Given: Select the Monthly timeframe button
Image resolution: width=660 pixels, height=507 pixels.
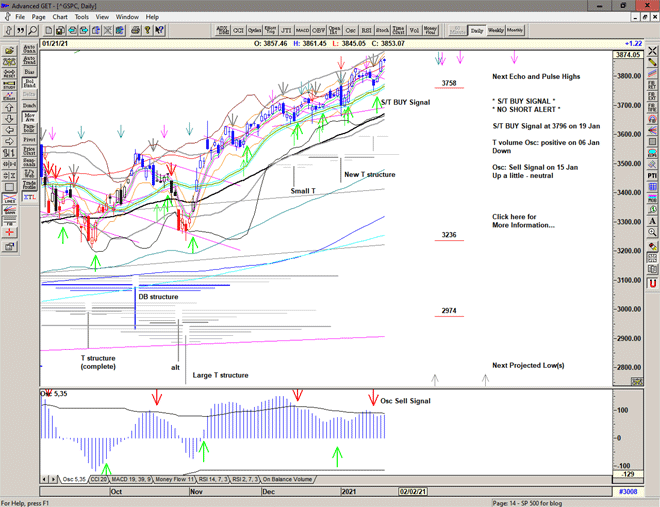Looking at the screenshot, I should (515, 31).
